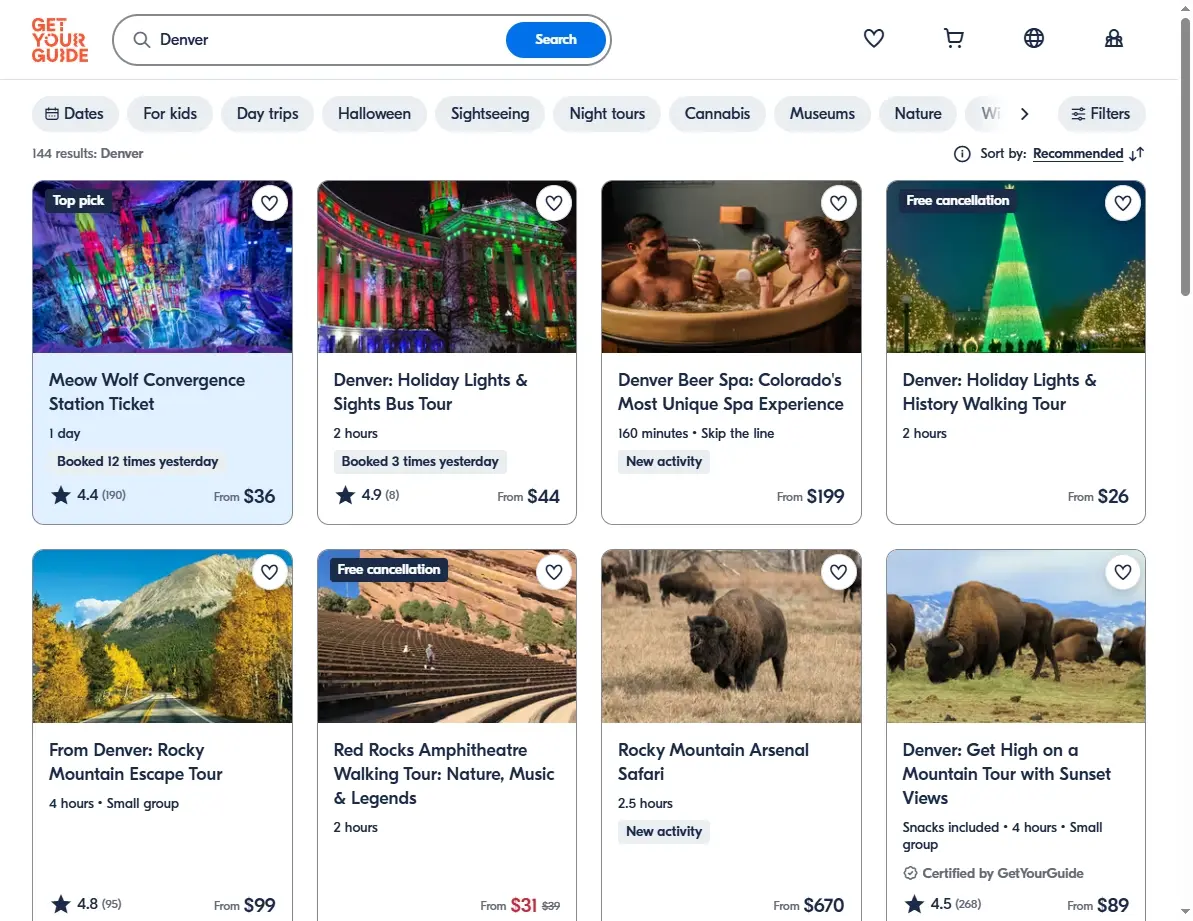The width and height of the screenshot is (1193, 921).
Task: Open Denver Beer Spa title link
Action: point(730,392)
